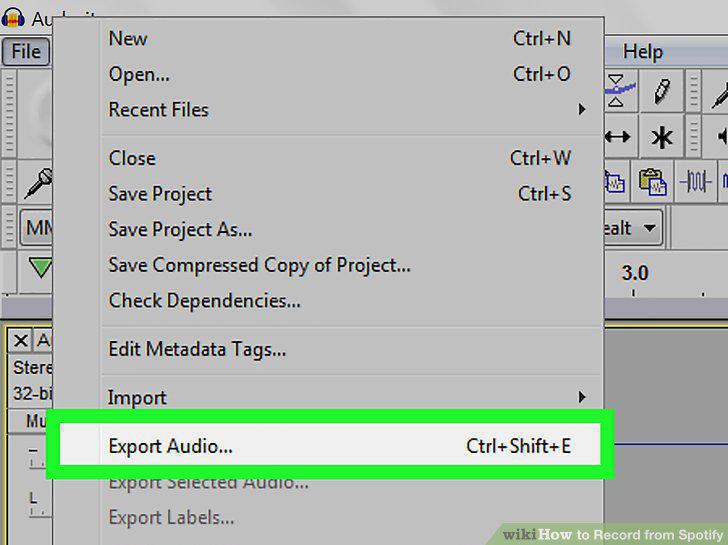Click the 3.0 mark on timeline ruler
The image size is (728, 545).
click(634, 273)
